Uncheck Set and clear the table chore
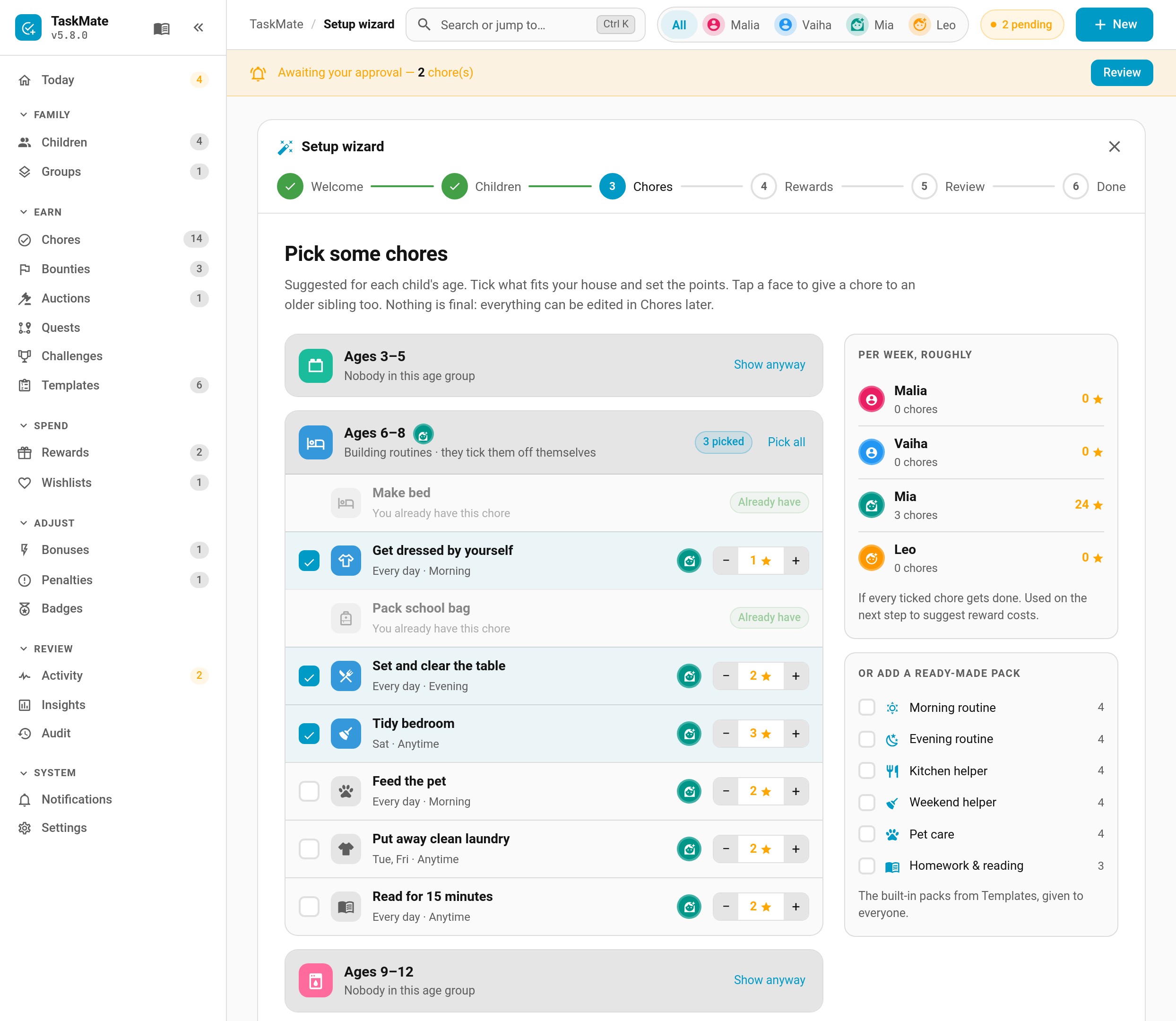This screenshot has height=1021, width=1176. (x=310, y=676)
